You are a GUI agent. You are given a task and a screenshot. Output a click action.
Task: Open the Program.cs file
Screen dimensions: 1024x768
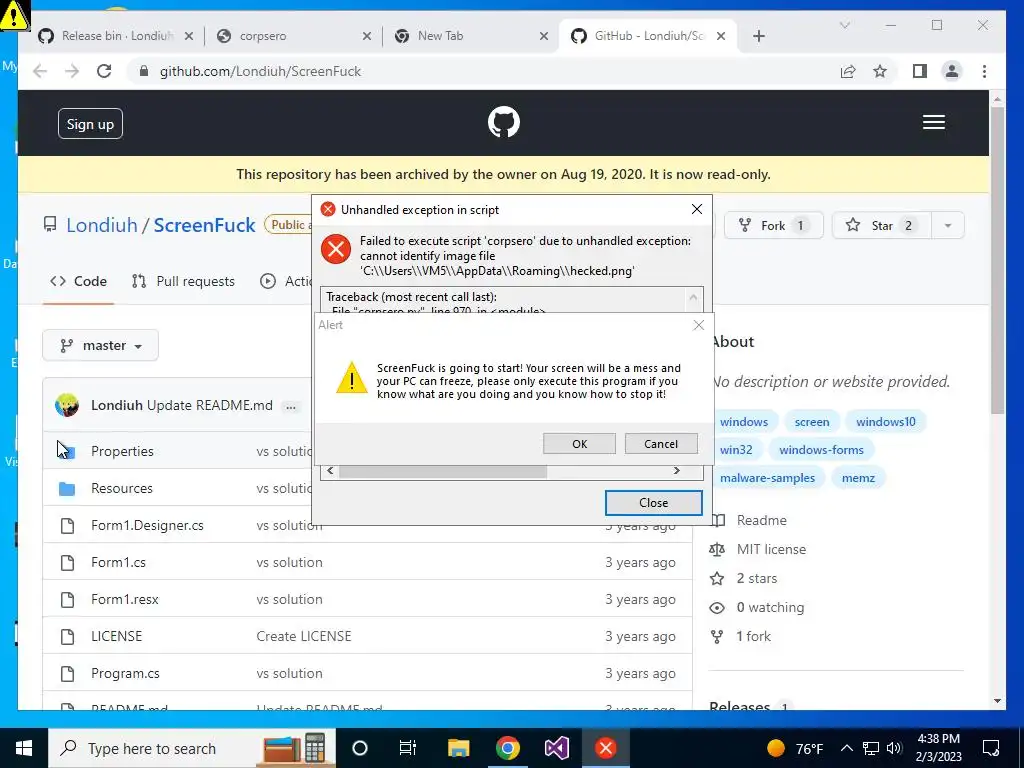point(125,673)
